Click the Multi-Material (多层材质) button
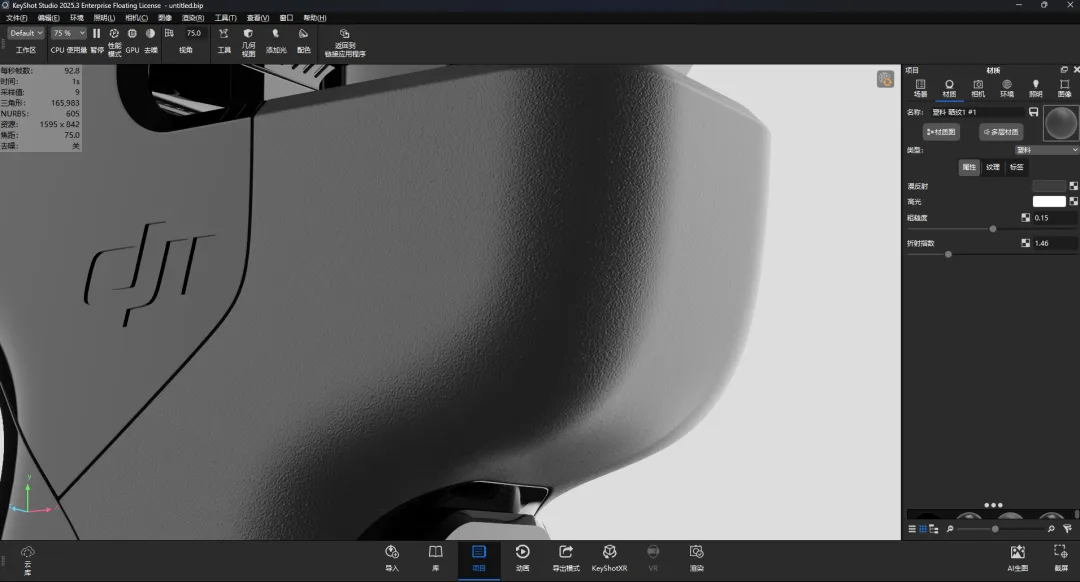The height and width of the screenshot is (582, 1080). 1001,132
